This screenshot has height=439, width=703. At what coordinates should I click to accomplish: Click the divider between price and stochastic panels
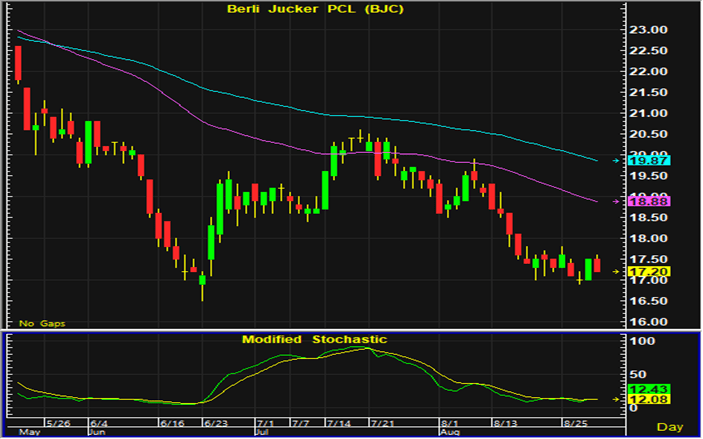click(x=350, y=331)
